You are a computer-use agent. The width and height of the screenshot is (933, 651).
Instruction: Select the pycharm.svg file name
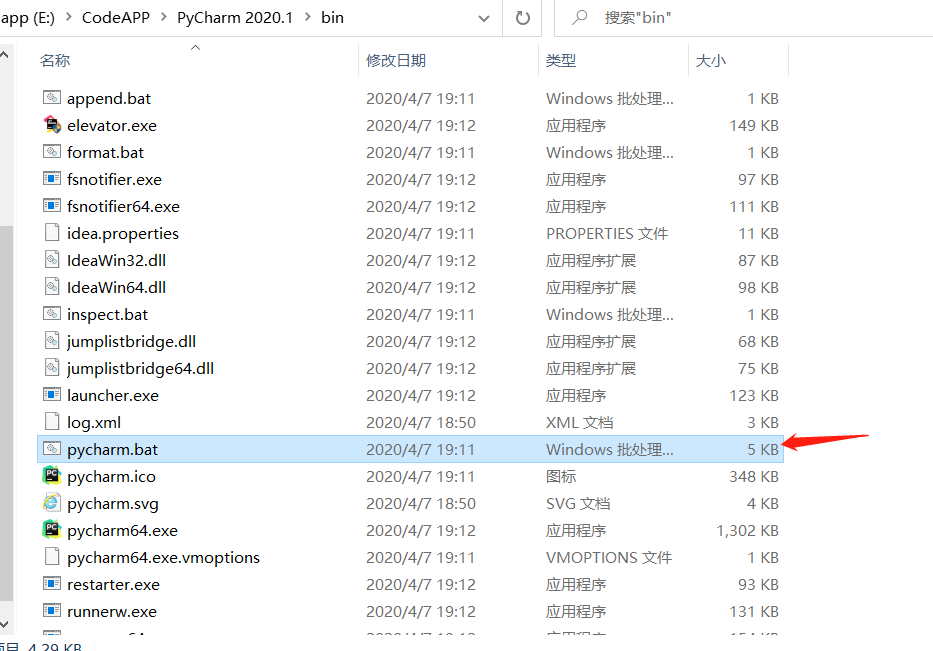(113, 503)
